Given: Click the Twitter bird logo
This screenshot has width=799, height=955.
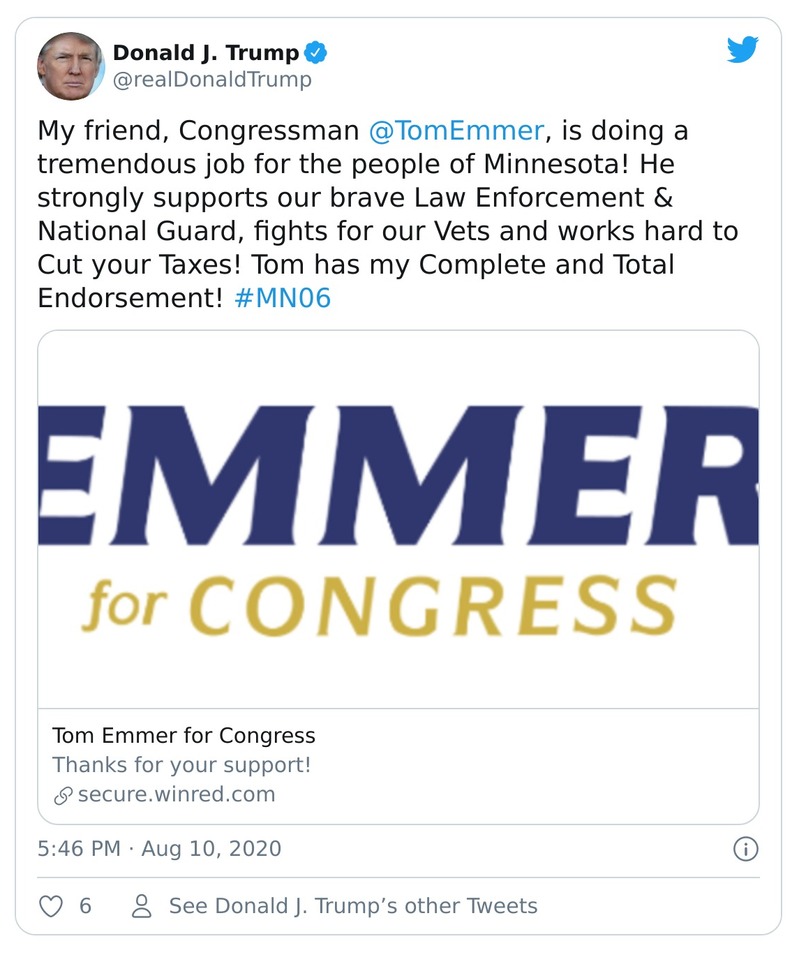Looking at the screenshot, I should click(x=742, y=50).
